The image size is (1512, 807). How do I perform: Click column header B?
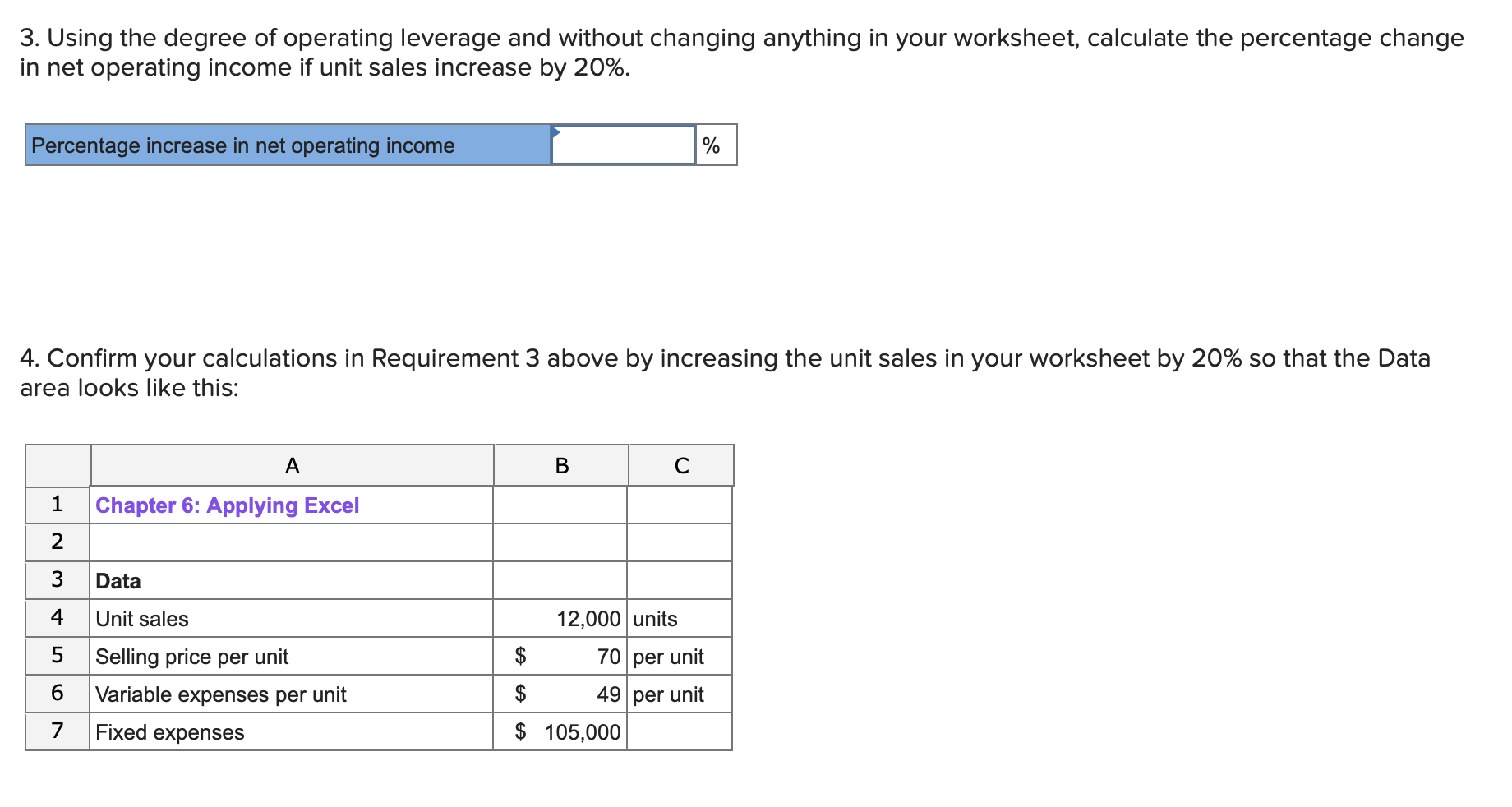pos(562,465)
